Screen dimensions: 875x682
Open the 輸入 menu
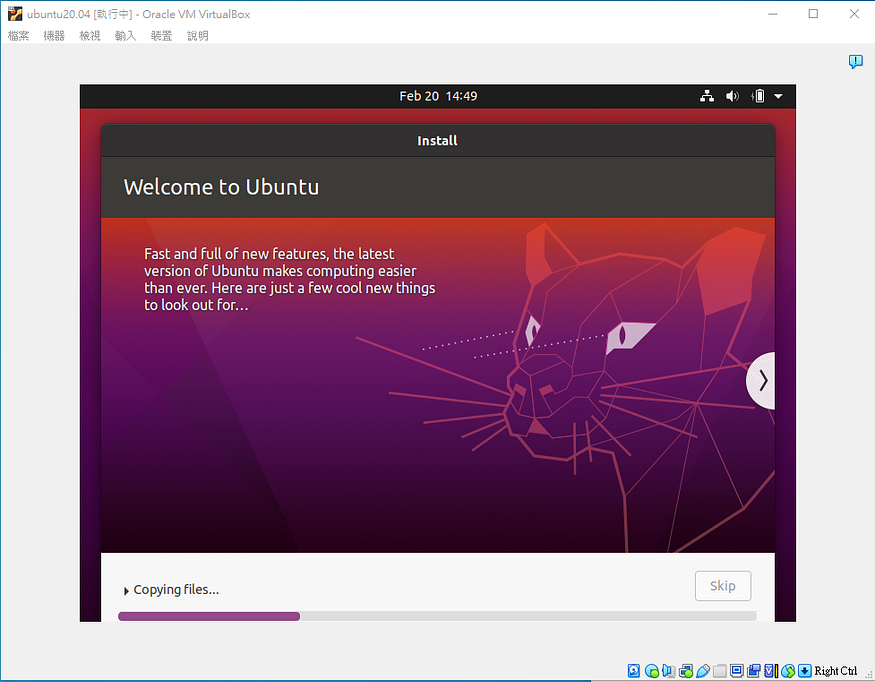click(126, 36)
